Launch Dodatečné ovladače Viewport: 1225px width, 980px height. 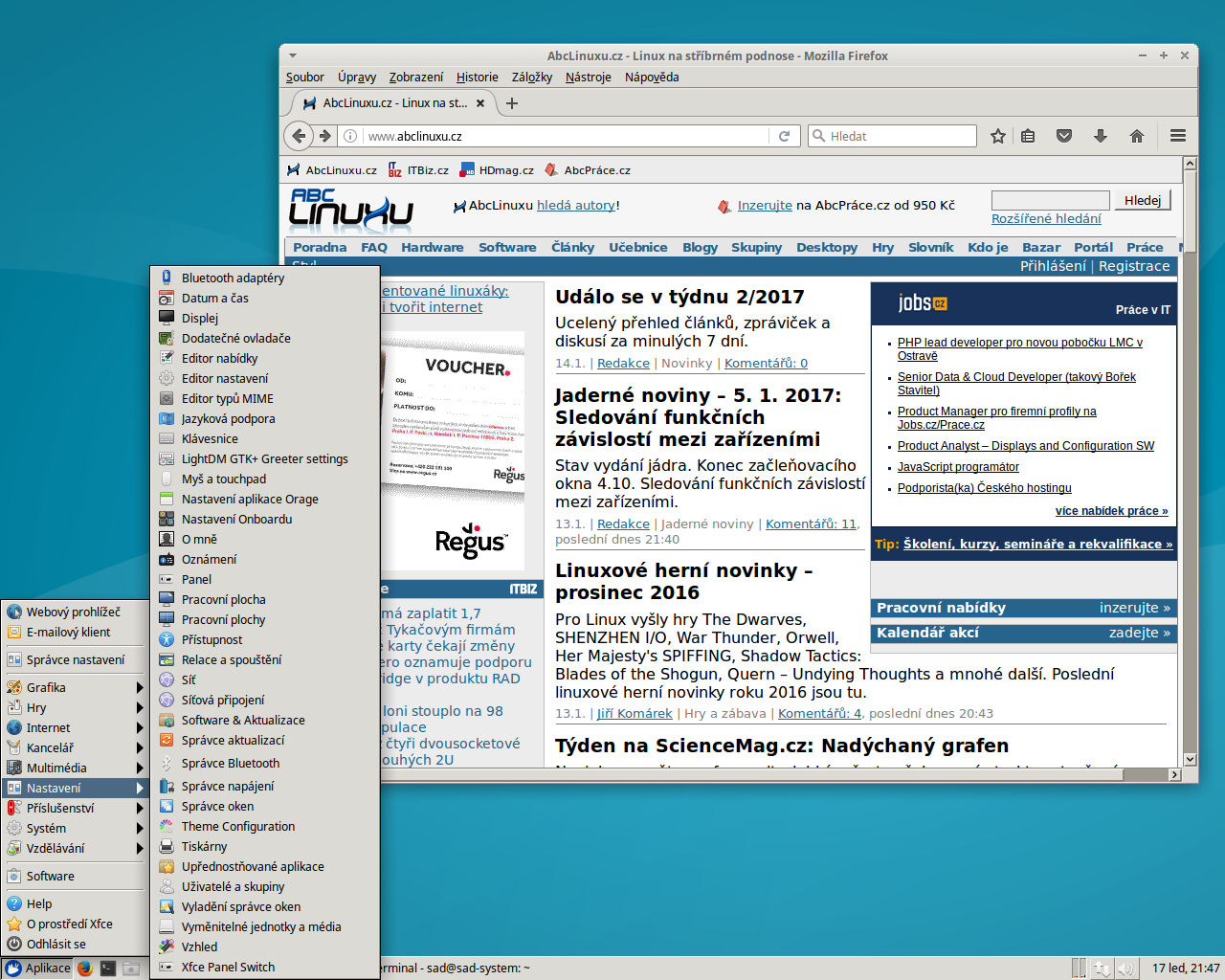[x=265, y=338]
